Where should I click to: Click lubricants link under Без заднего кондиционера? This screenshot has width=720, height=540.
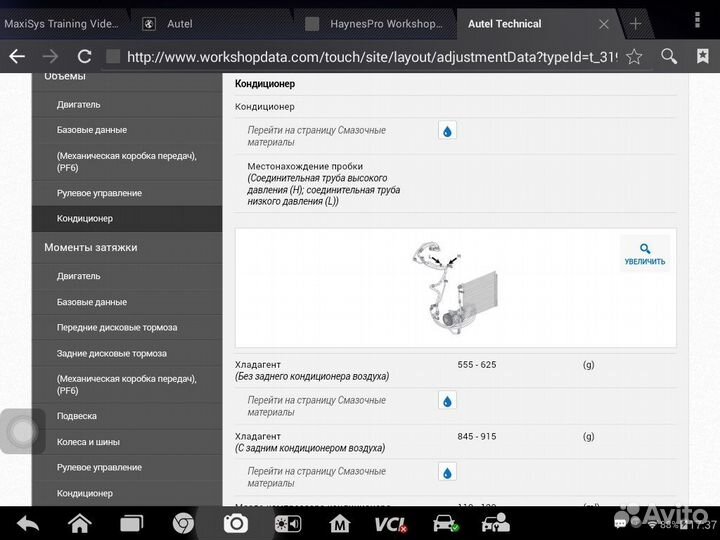click(316, 406)
